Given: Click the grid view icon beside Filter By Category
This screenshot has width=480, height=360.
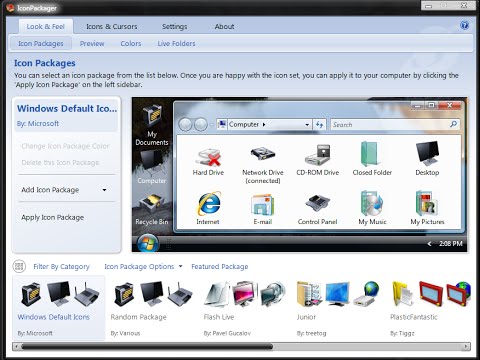Looking at the screenshot, I should [x=19, y=266].
